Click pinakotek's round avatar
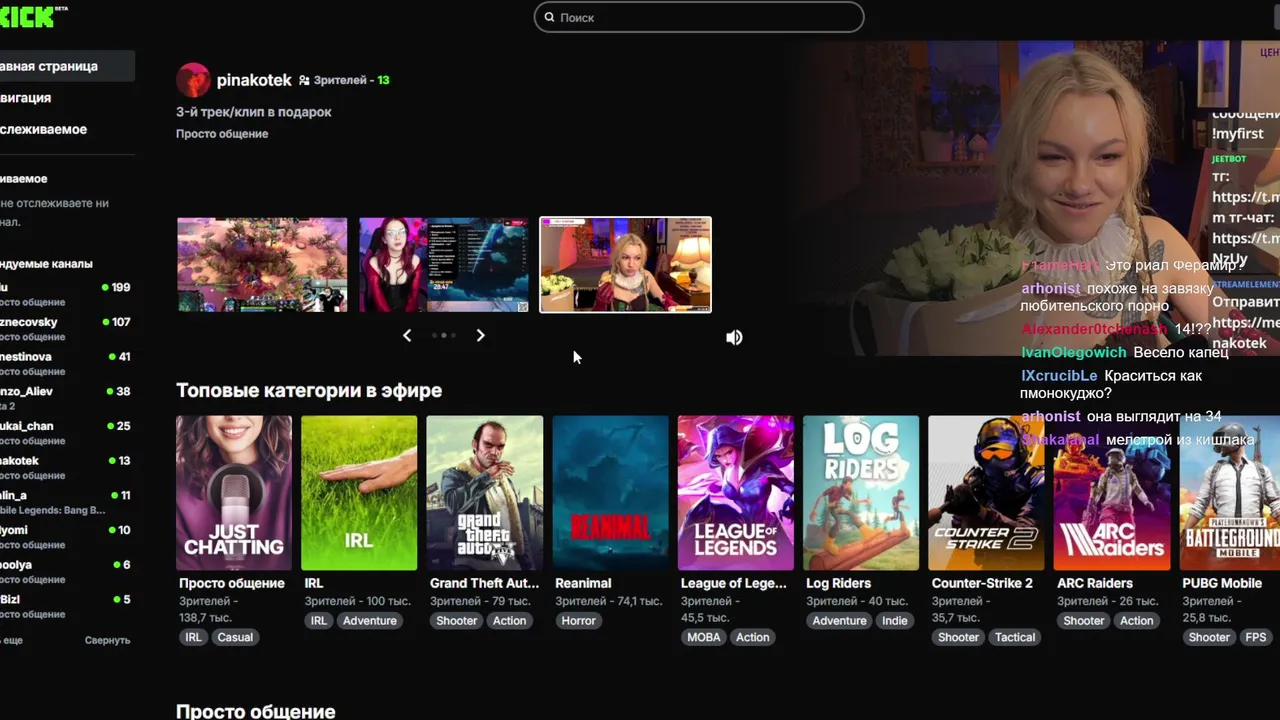This screenshot has width=1280, height=720. click(x=193, y=80)
